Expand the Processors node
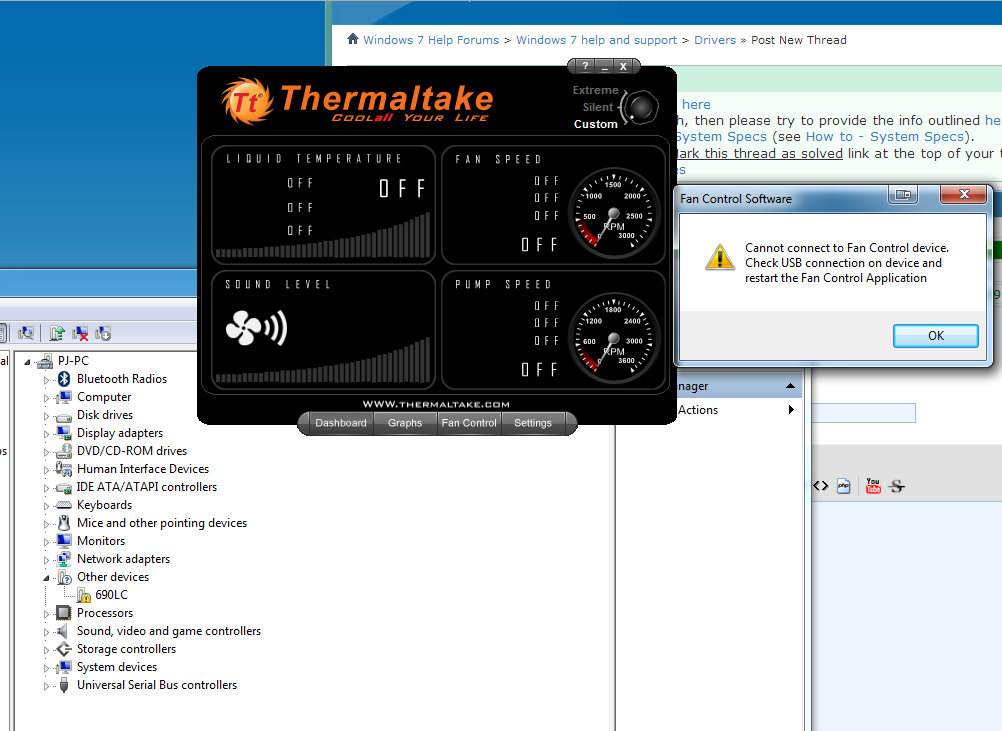The height and width of the screenshot is (731, 1002). point(46,613)
